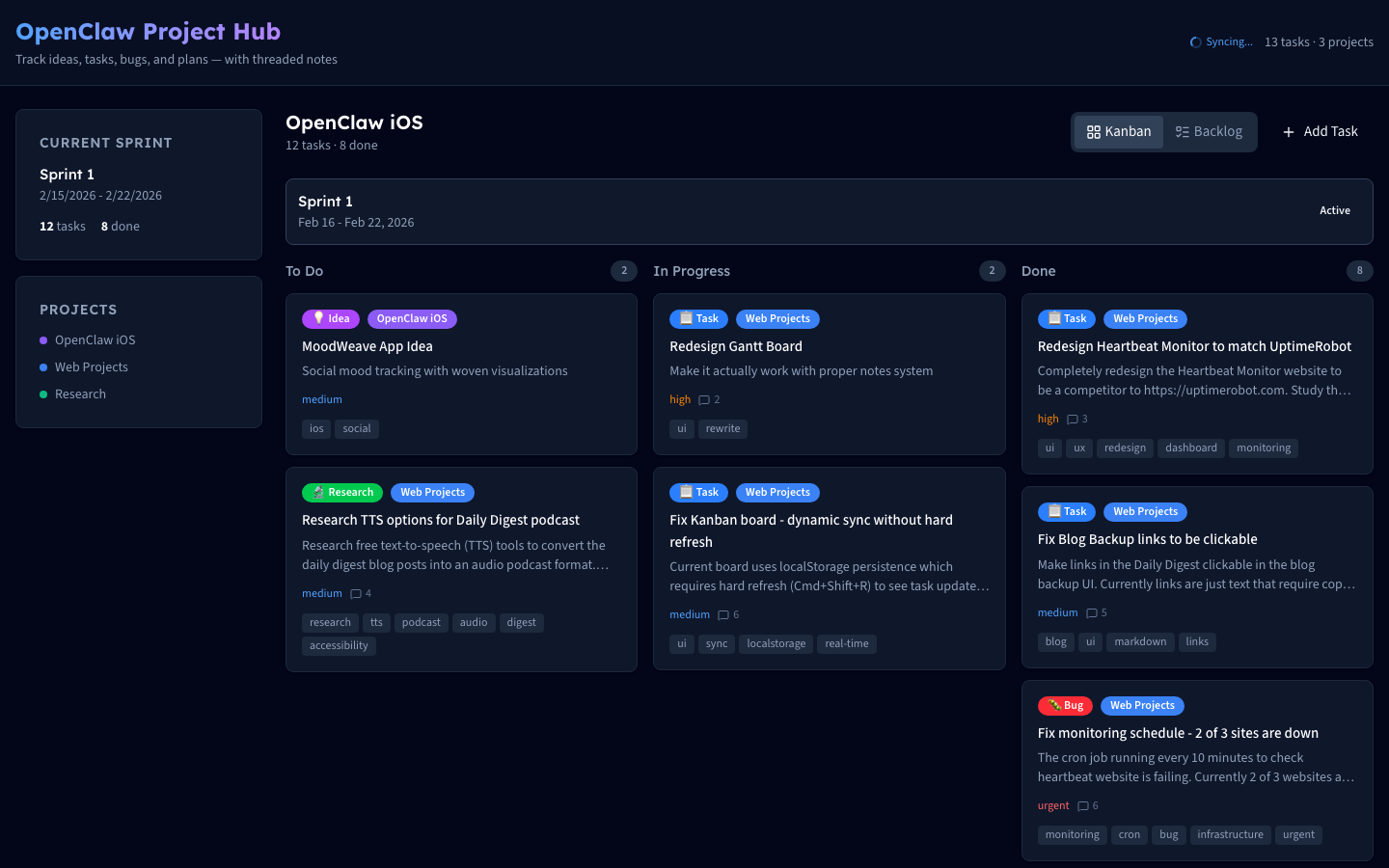
Task: Click comment icon on Fix Blog Backup card
Action: click(1092, 613)
